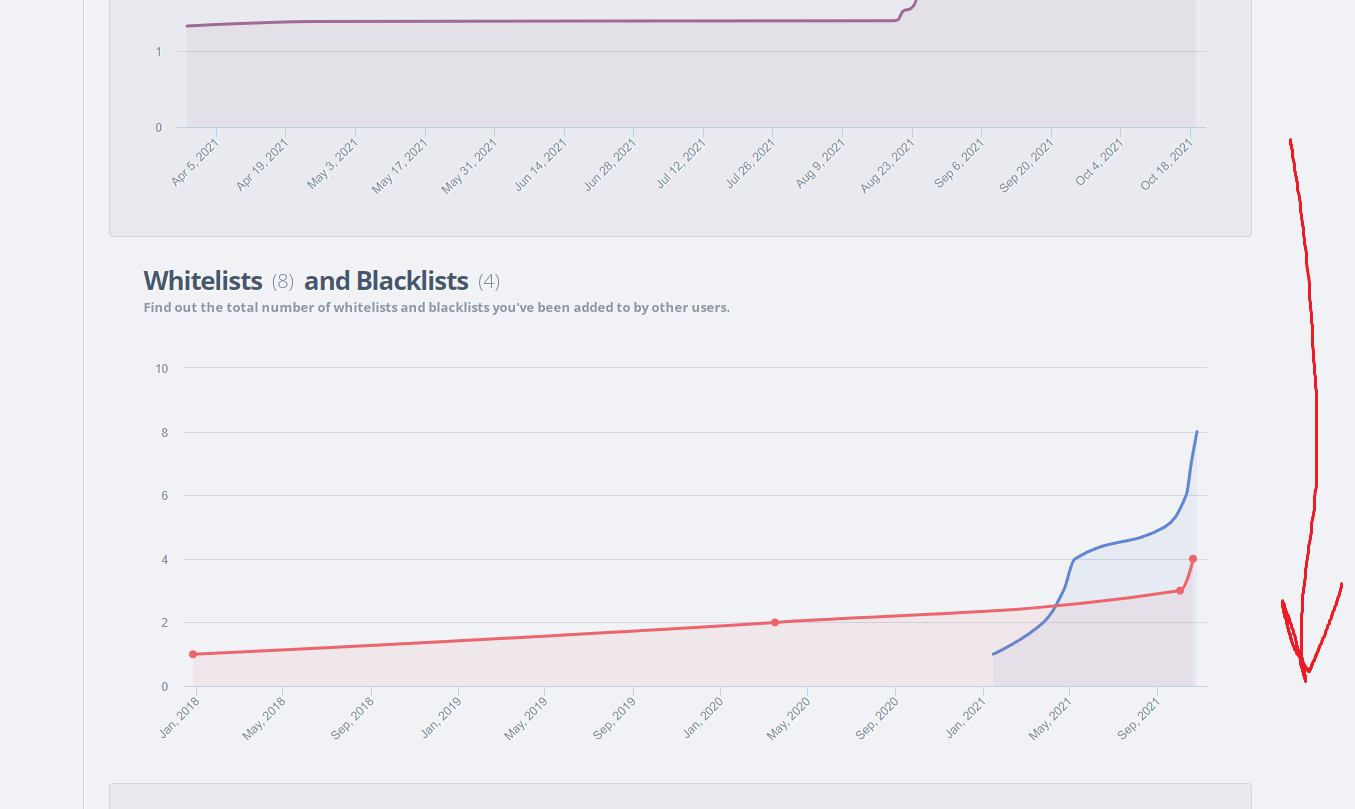Click the 'Jul 12, 2021' axis label
This screenshot has height=809, width=1355.
[x=682, y=162]
